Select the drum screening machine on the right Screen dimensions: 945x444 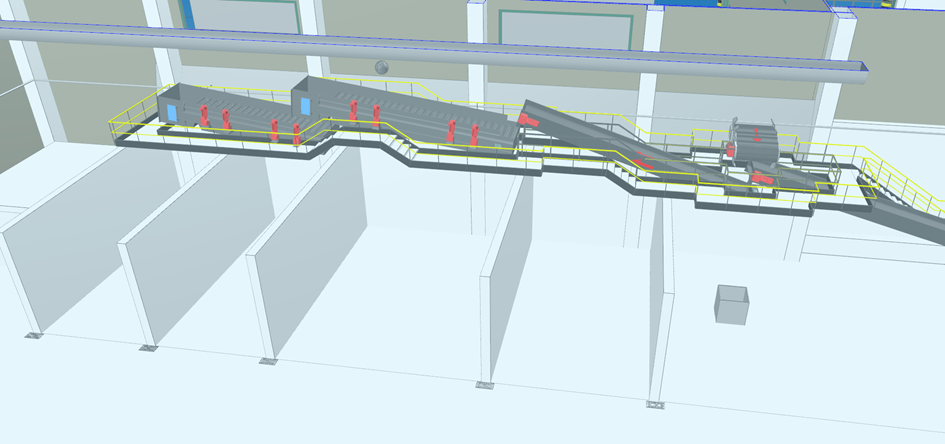tap(757, 141)
